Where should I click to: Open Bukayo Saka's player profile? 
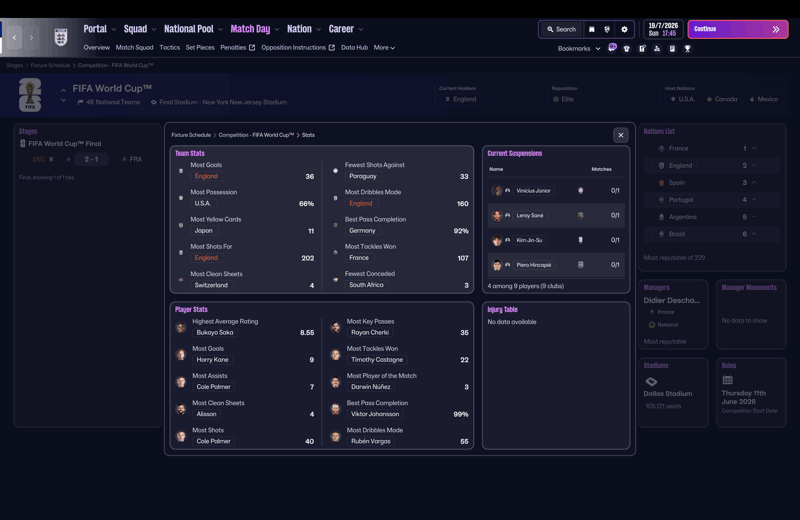(x=214, y=332)
